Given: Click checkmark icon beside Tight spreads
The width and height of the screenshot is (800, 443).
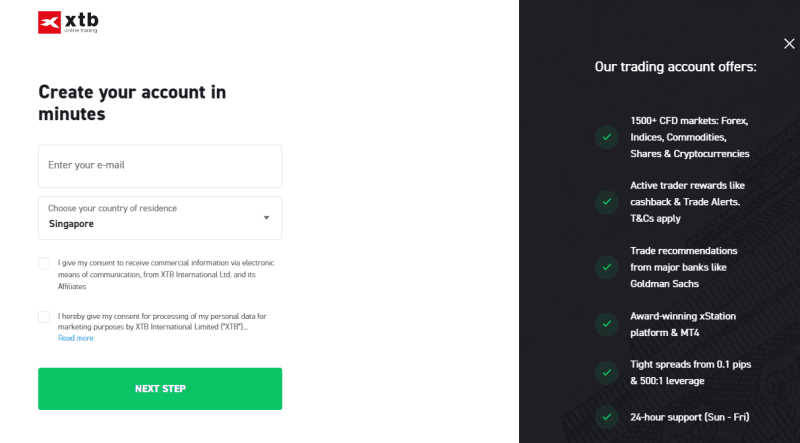Looking at the screenshot, I should click(x=606, y=372).
